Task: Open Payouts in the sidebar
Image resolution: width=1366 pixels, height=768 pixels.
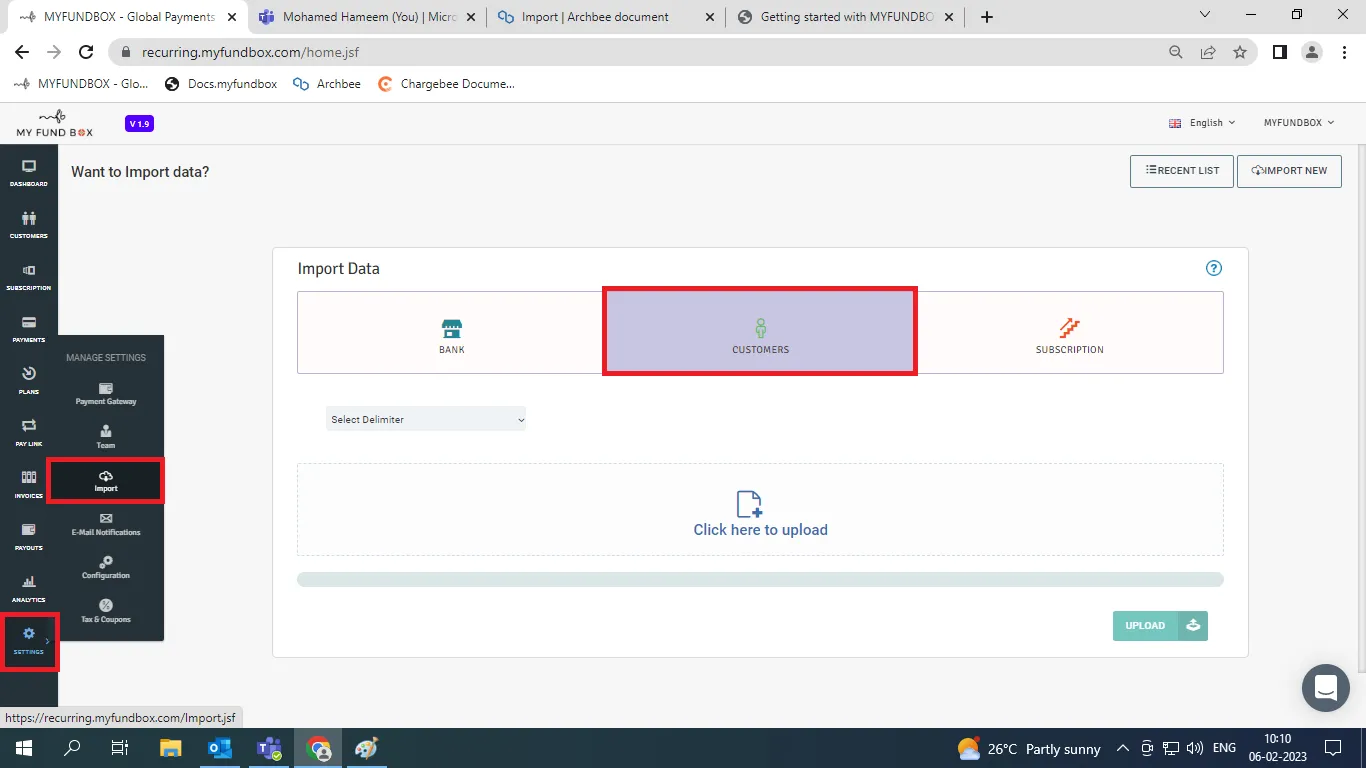Action: tap(29, 537)
